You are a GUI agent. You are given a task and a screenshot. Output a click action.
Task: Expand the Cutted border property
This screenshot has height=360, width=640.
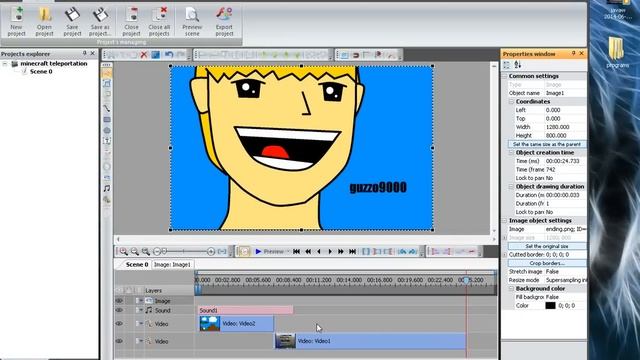505,254
